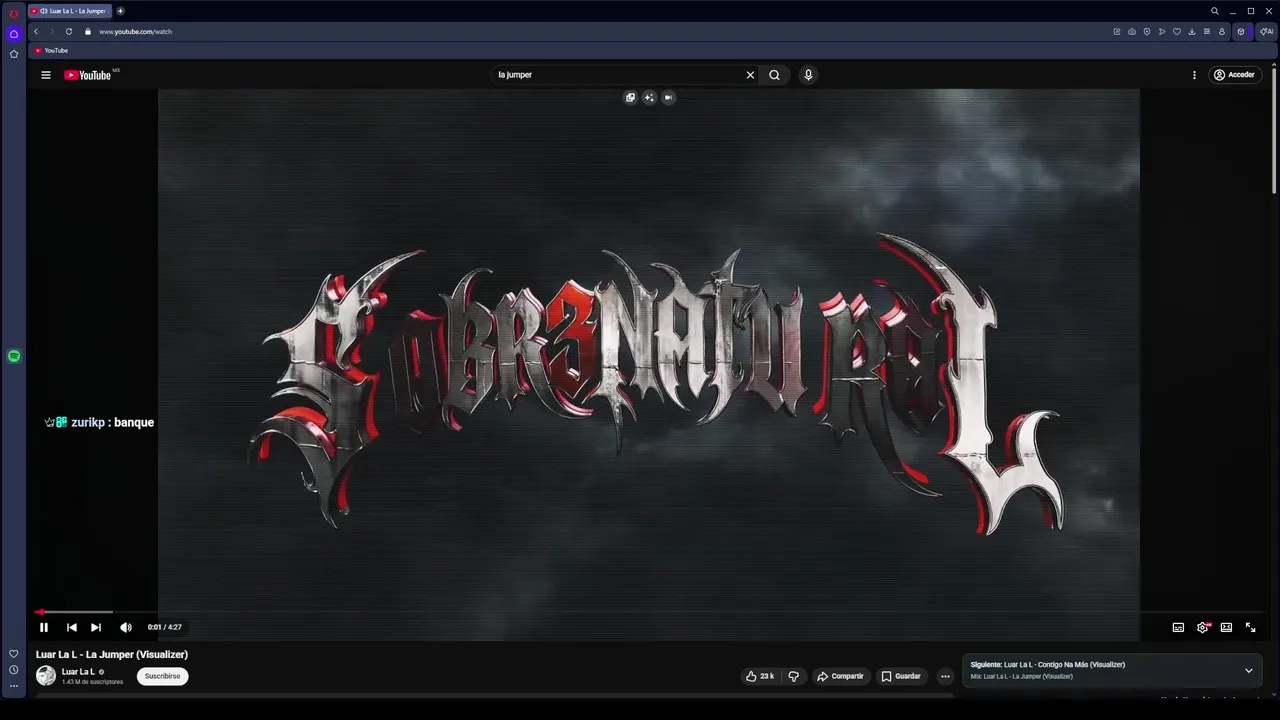Start voice search with the microphone
Screen dimensions: 1280x720
[x=808, y=75]
